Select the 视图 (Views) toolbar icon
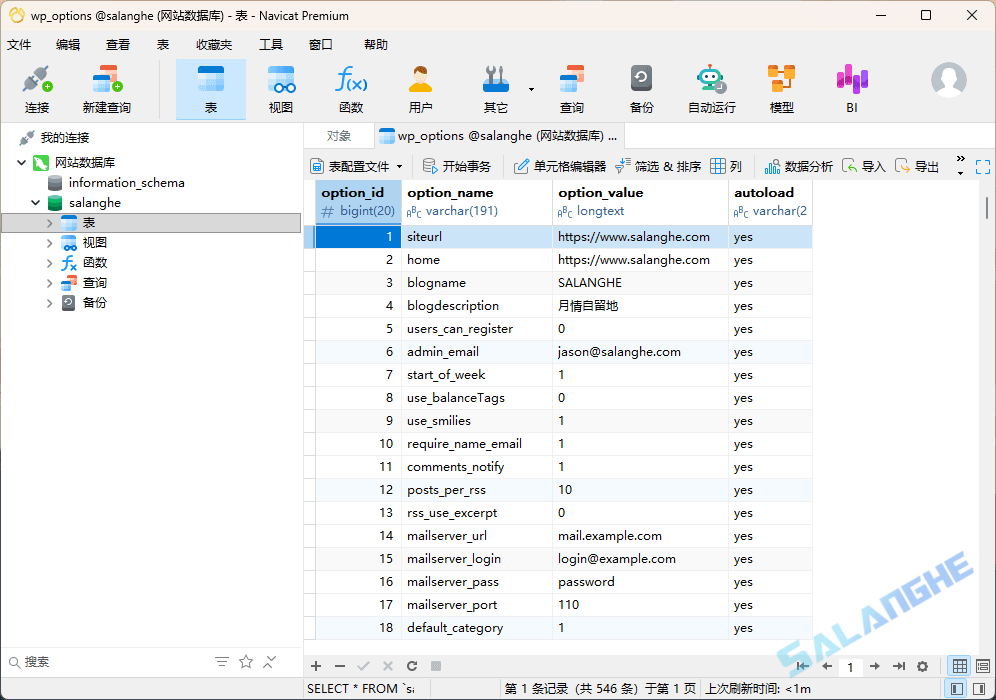Screen dimensions: 996x700 point(281,88)
